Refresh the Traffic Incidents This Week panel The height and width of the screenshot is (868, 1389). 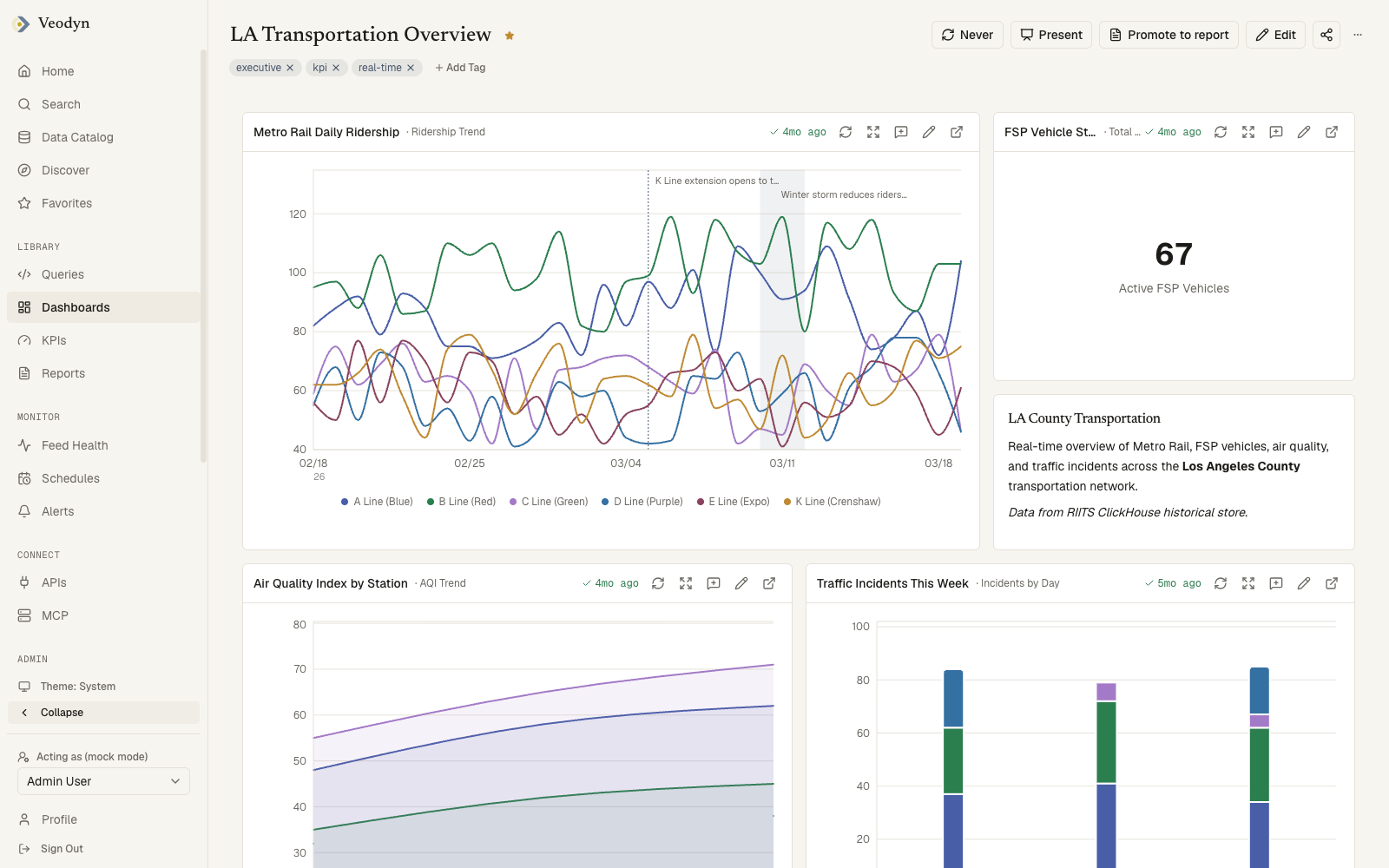(x=1221, y=583)
